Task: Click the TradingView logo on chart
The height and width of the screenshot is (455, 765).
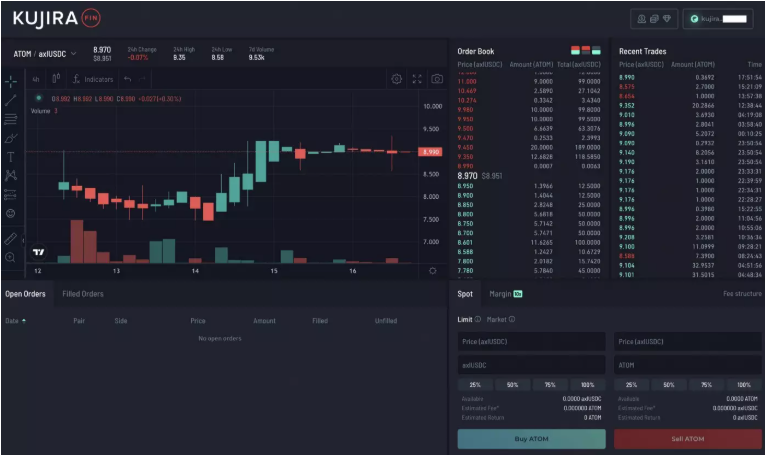Action: [x=39, y=252]
